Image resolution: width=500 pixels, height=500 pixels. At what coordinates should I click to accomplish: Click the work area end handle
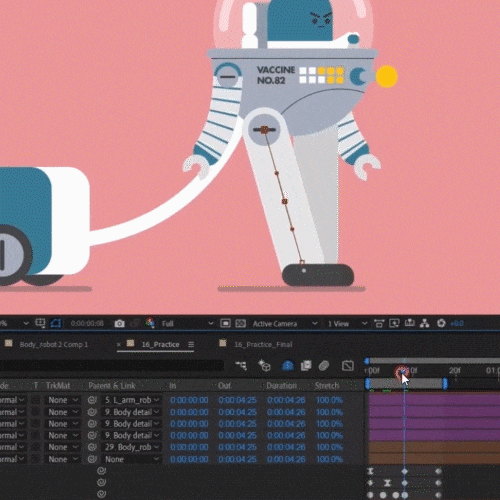coord(445,384)
